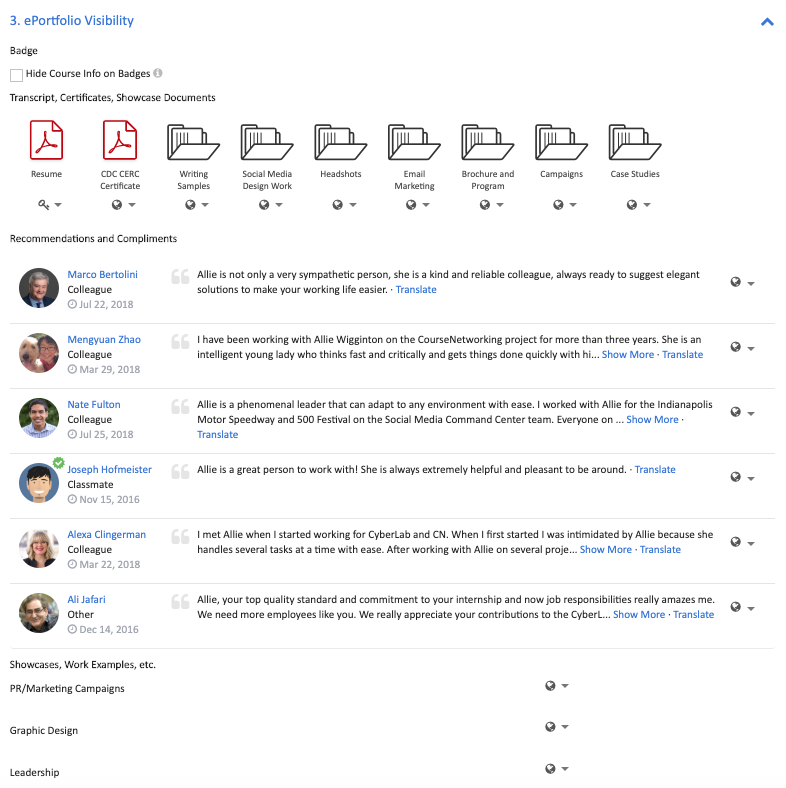Image resolution: width=786 pixels, height=788 pixels.
Task: Open the Brochure and Program folder icon
Action: pos(487,142)
